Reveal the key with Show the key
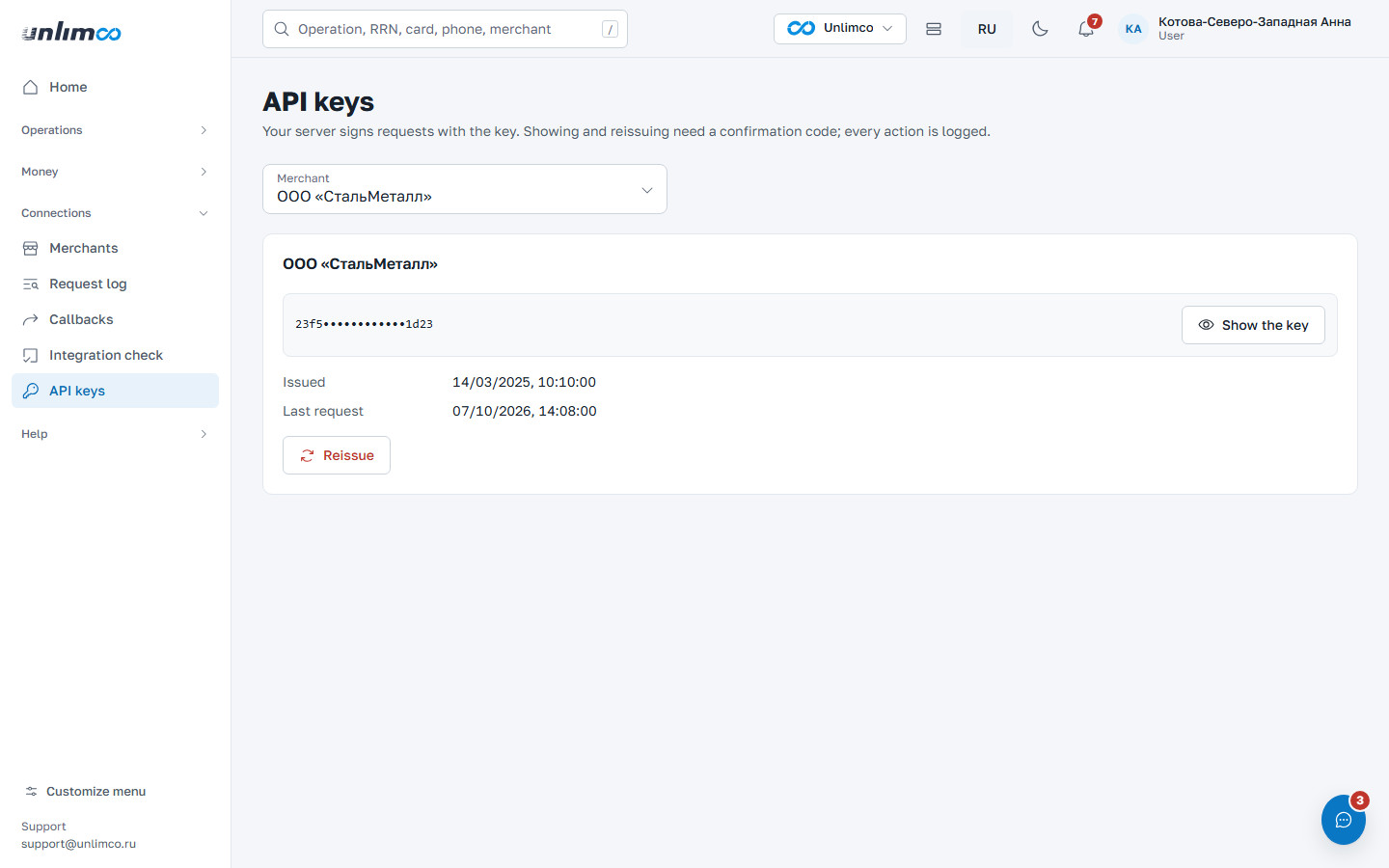Viewport: 1389px width, 868px height. coord(1253,325)
